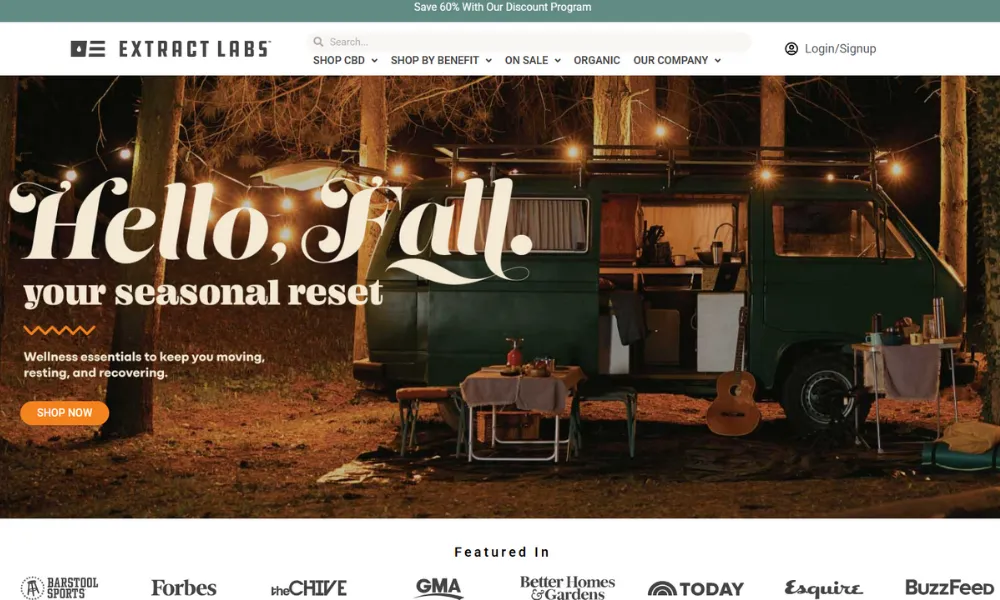
Task: Click the user account icon
Action: [x=791, y=48]
